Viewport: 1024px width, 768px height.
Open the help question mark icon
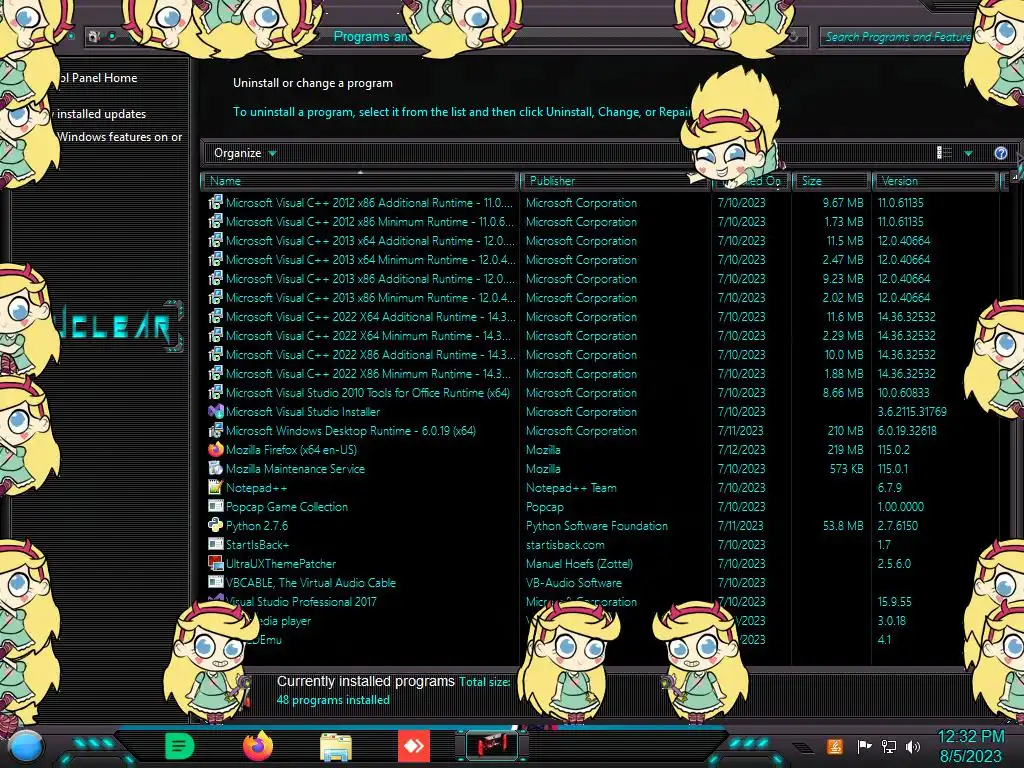click(x=1000, y=153)
